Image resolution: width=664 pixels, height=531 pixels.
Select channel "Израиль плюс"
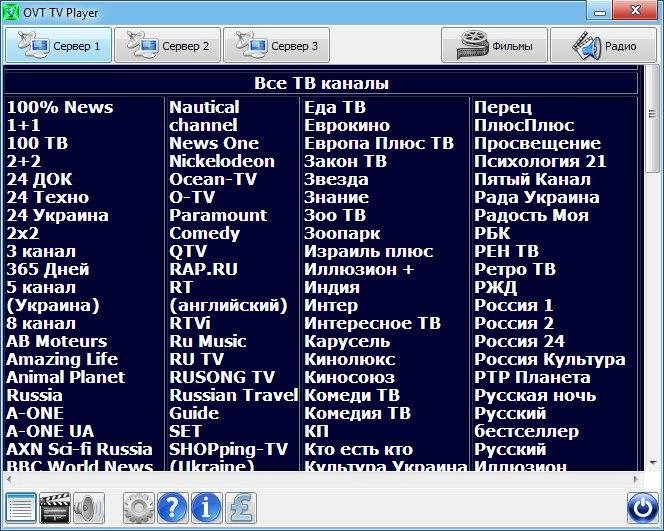pyautogui.click(x=368, y=252)
